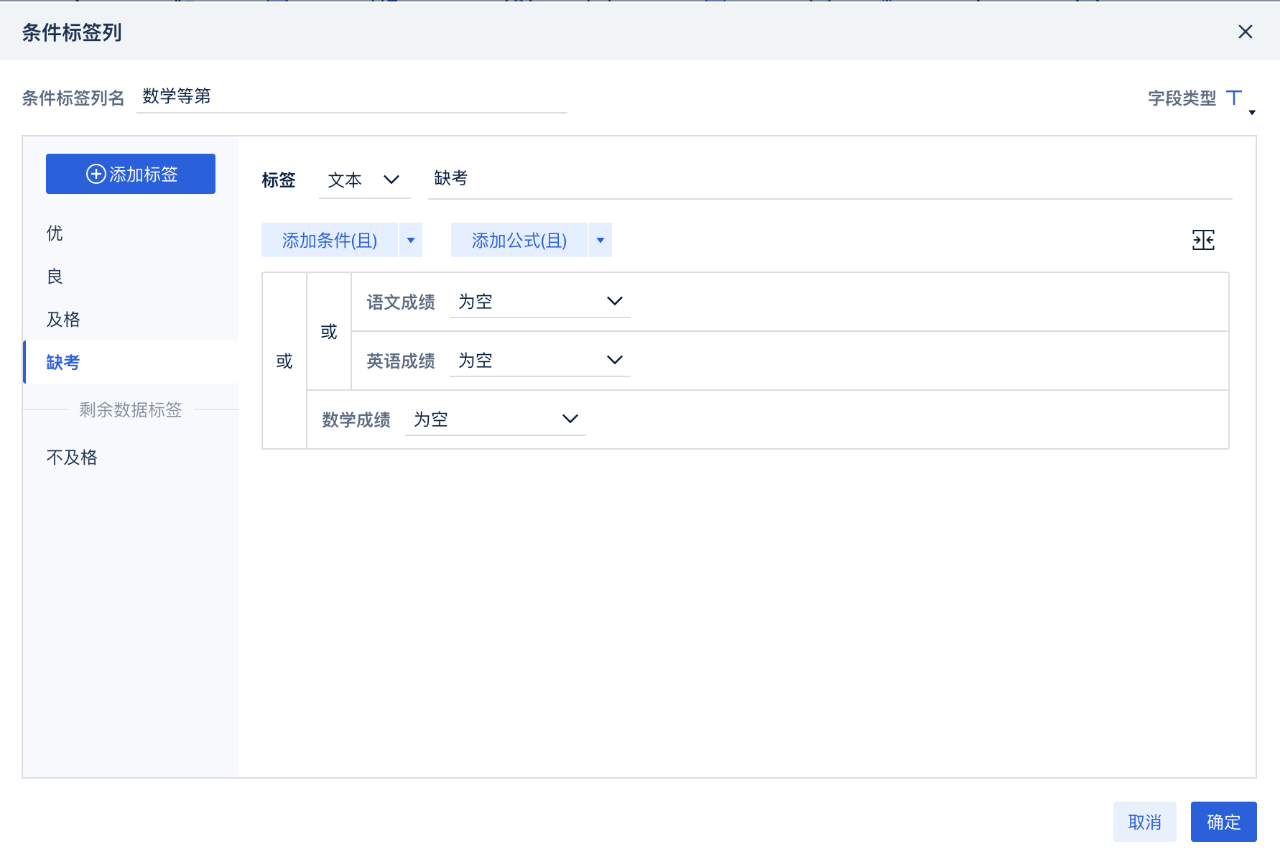Confirm settings with the 确定 button
Screen dimensions: 1280x866
(x=1223, y=821)
